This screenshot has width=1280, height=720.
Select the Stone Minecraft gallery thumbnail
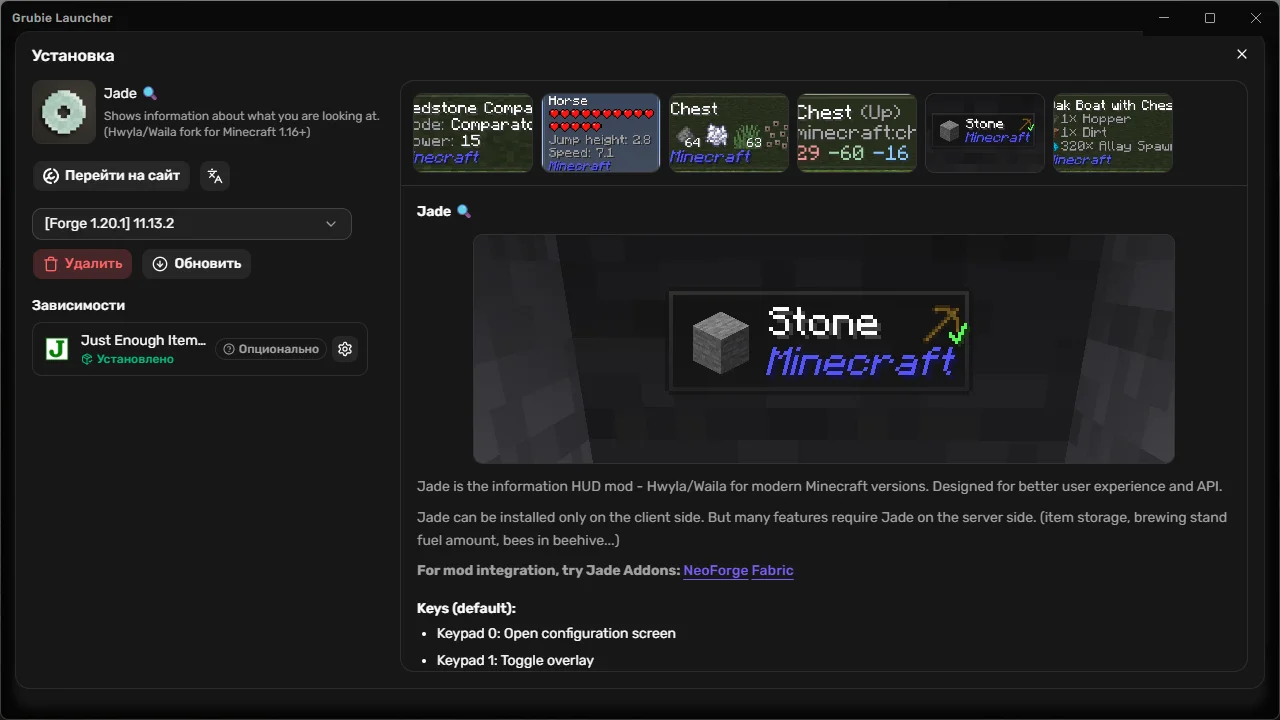pyautogui.click(x=985, y=133)
